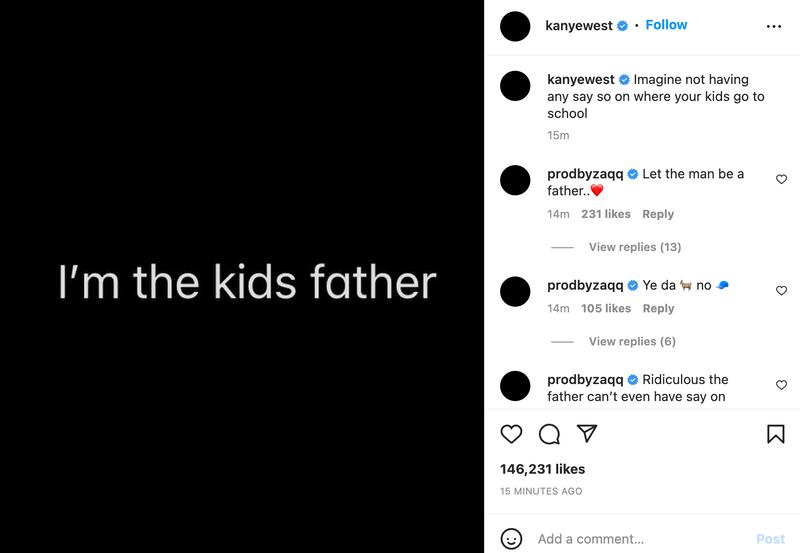Like the "Let the man be a father" comment
Screen dimensions: 800x553
tap(781, 179)
